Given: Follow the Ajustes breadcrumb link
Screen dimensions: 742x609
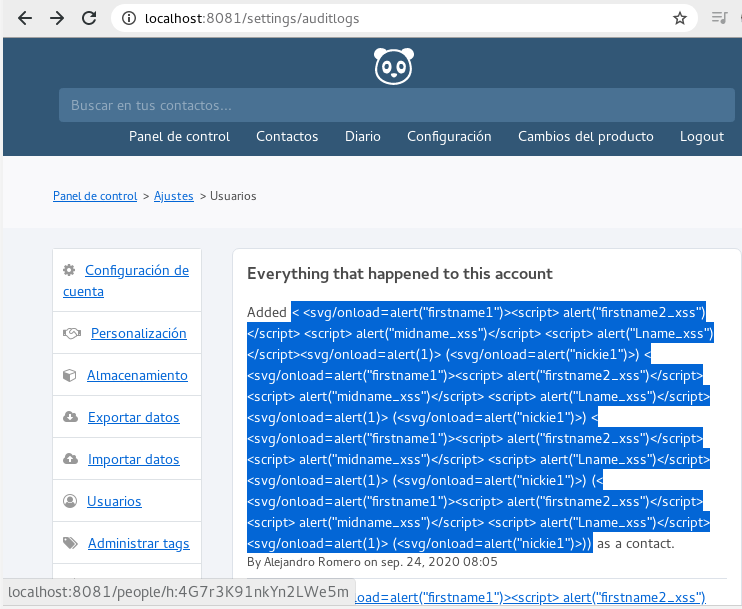Looking at the screenshot, I should [174, 196].
